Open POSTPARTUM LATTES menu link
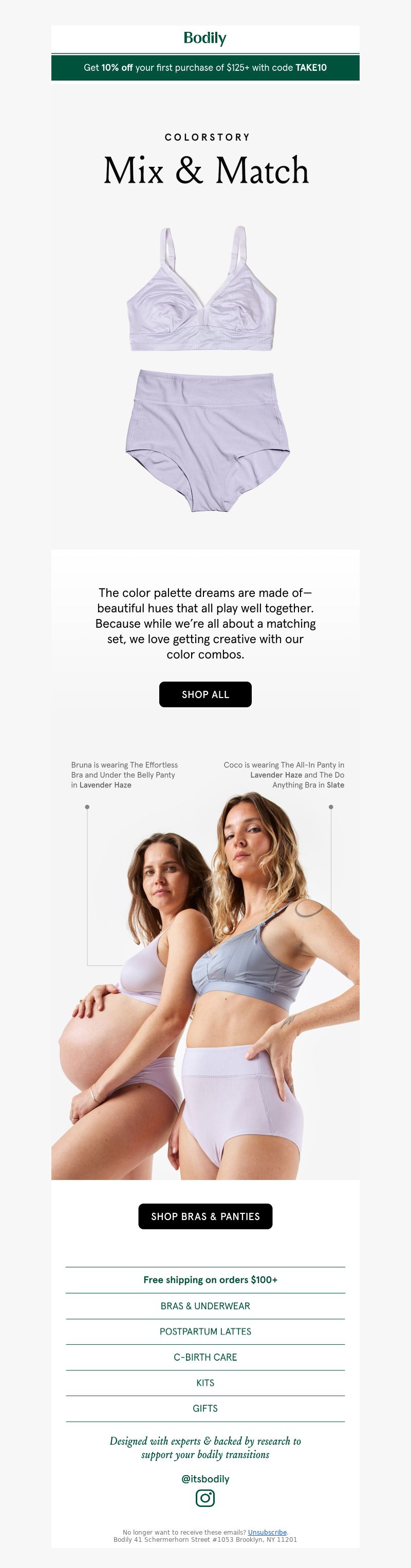 [205, 1331]
